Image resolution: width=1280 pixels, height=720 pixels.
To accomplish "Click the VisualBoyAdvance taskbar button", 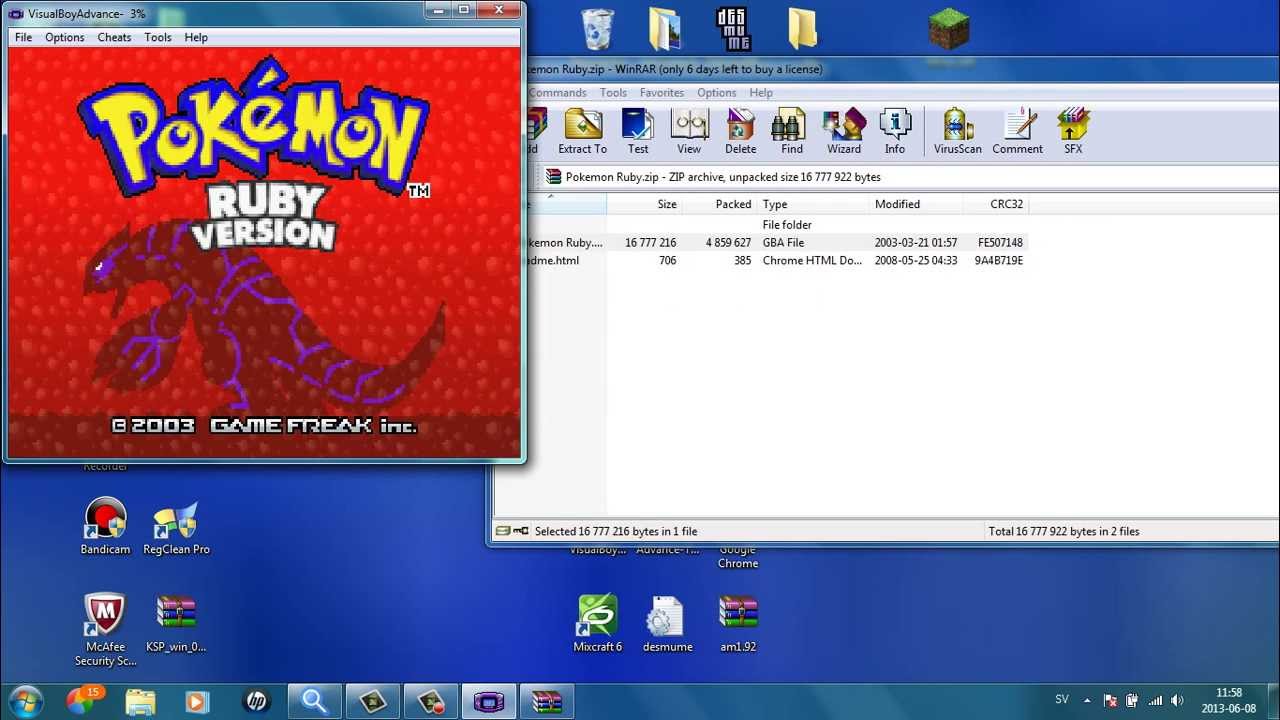I will pyautogui.click(x=488, y=701).
